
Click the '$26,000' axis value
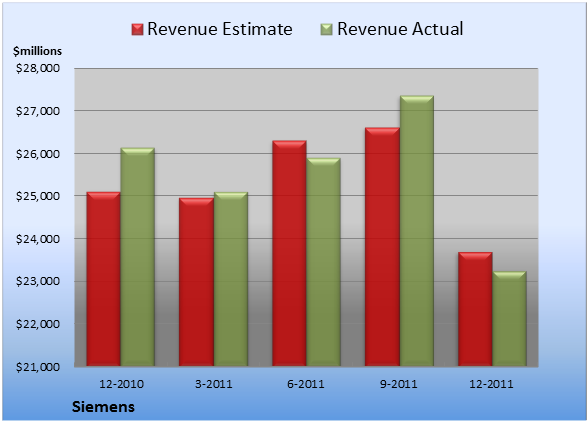coord(38,154)
